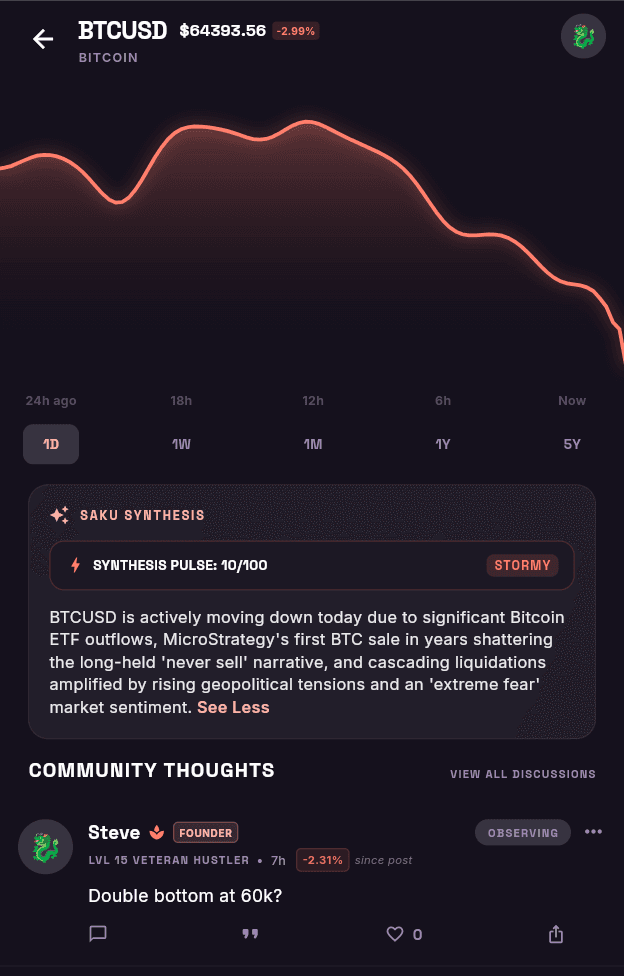Share Steve's post via share icon
624x976 pixels.
[555, 934]
